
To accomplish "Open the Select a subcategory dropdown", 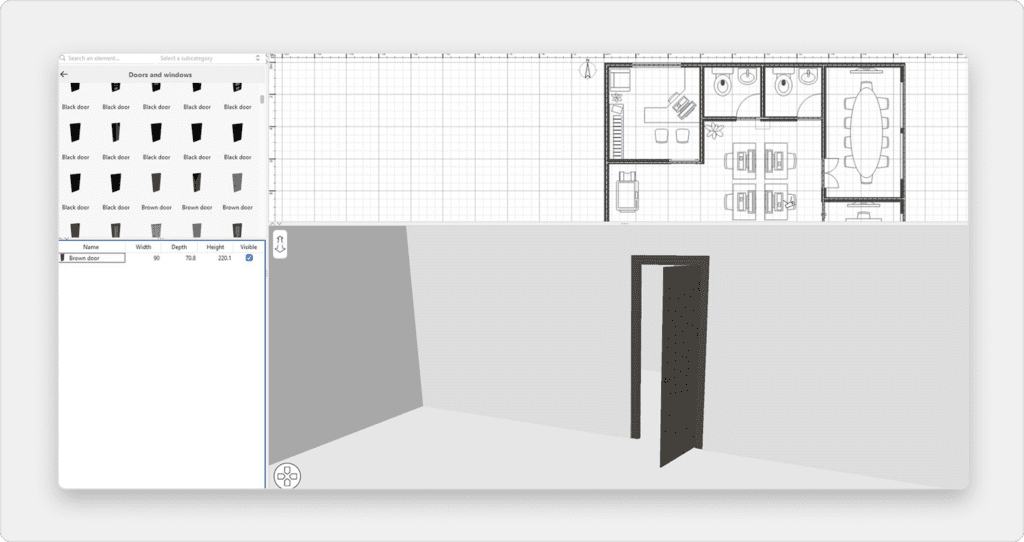I will tap(209, 59).
